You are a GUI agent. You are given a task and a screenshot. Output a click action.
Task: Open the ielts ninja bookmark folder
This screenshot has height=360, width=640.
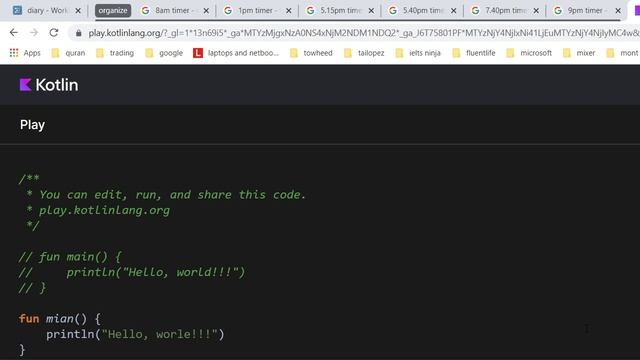[x=418, y=53]
